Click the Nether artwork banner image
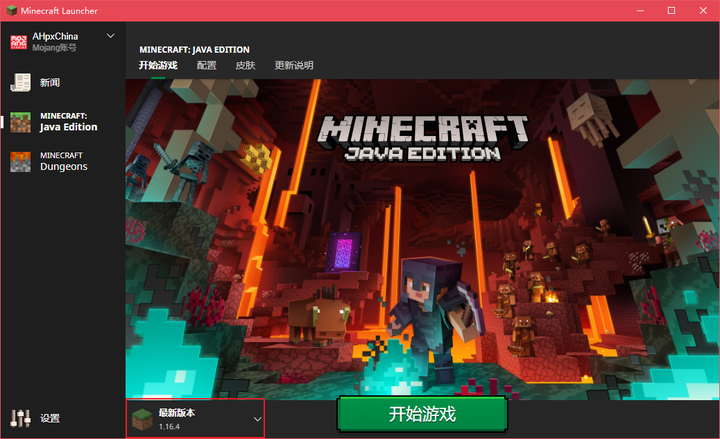Screen dimensions: 720x439 [x=422, y=239]
